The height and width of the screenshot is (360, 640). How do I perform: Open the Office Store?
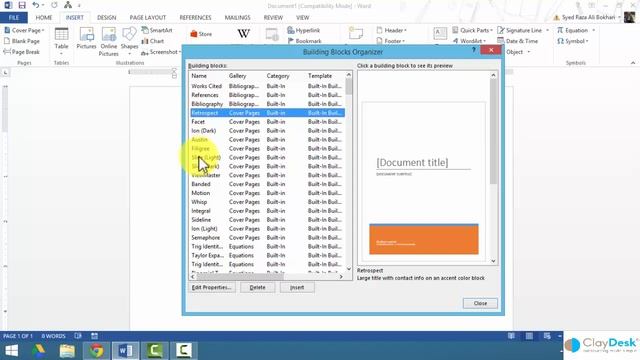201,34
